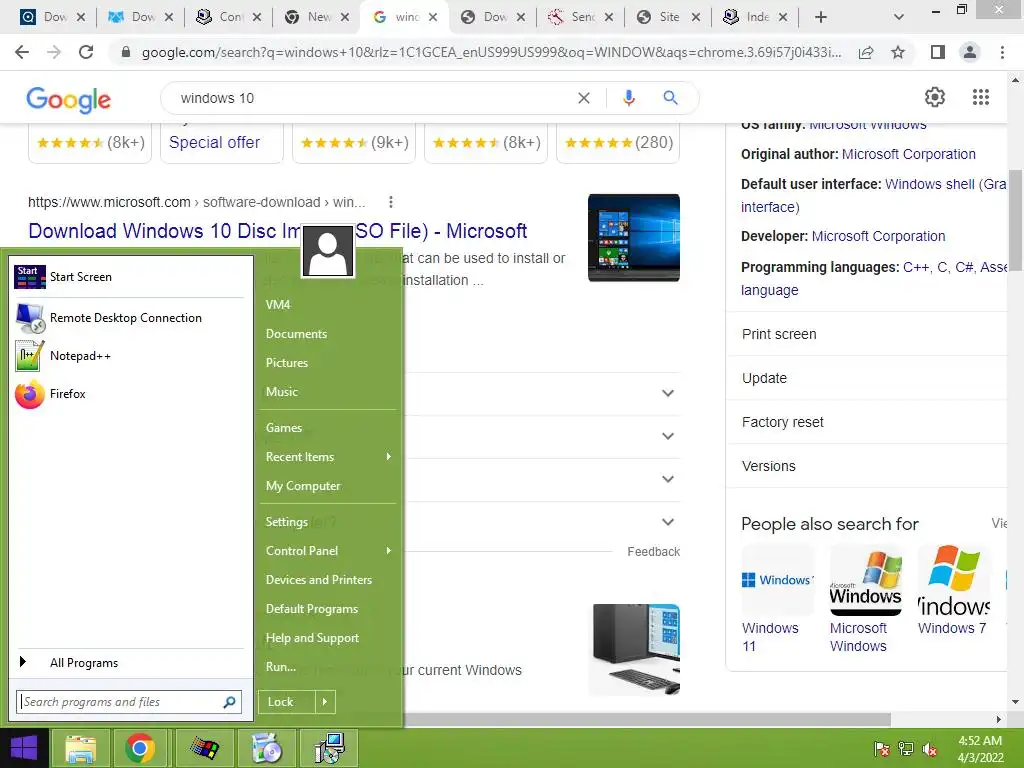Open Start Screen shortcut in start menu
This screenshot has height=768, width=1024.
pos(129,277)
